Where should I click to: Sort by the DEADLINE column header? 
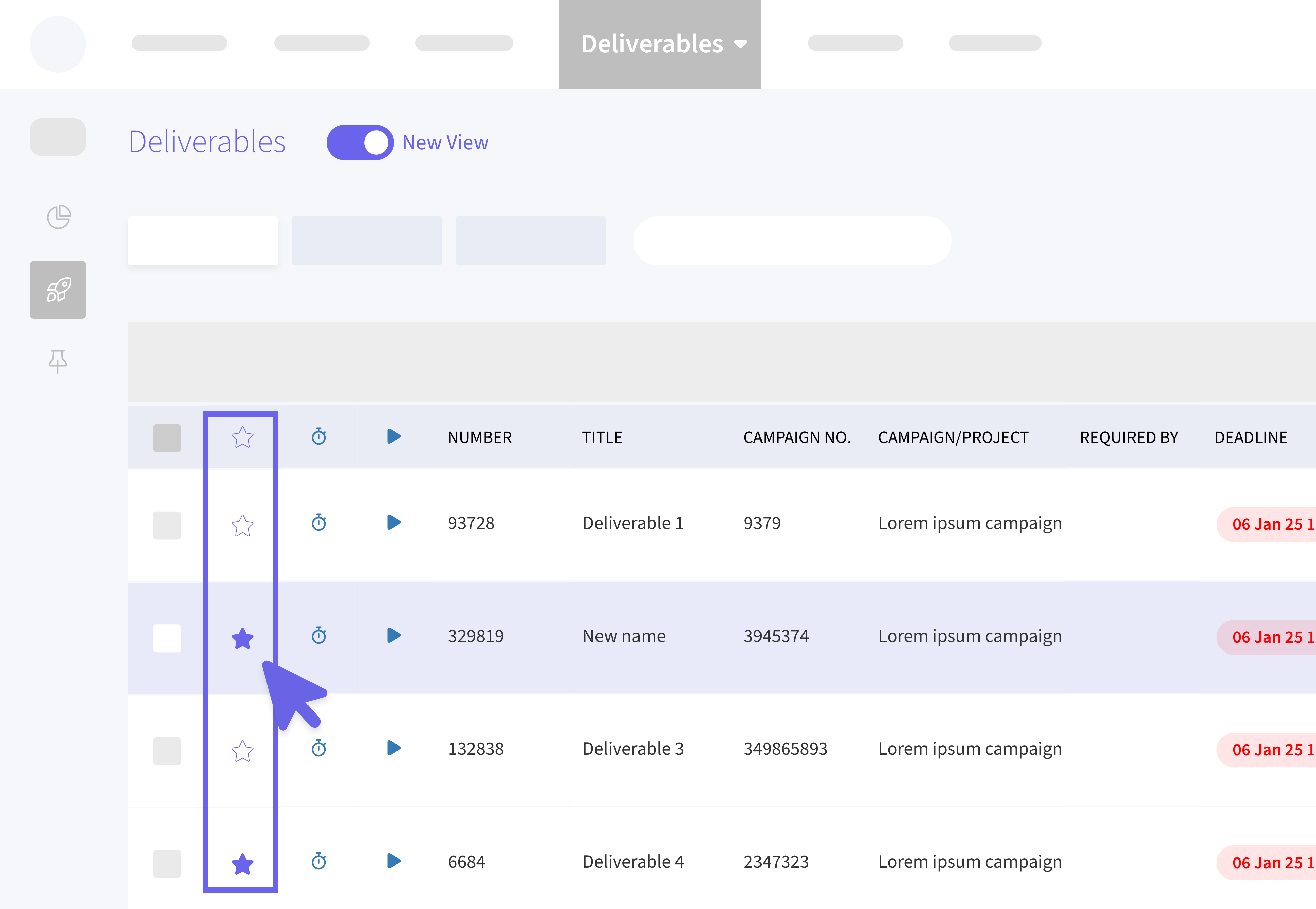(x=1250, y=437)
